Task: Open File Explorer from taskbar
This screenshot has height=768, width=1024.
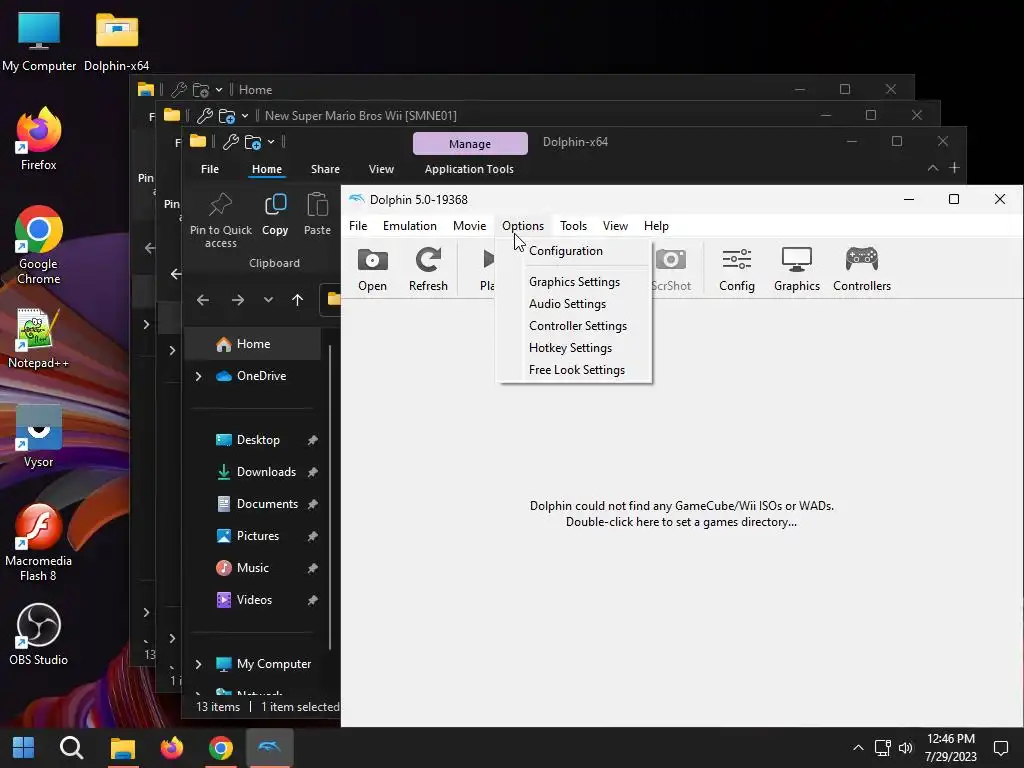Action: (122, 748)
